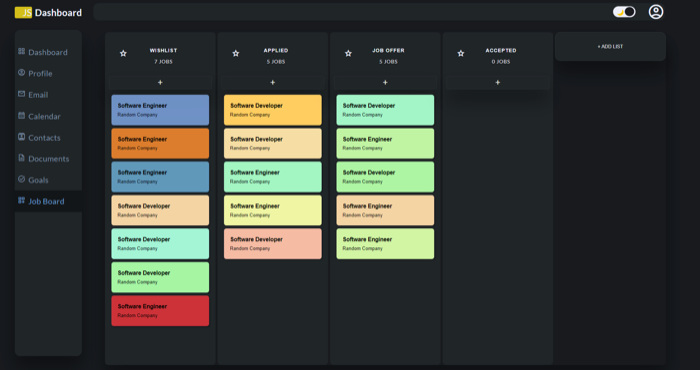
Task: Click the Contacts icon in sidebar
Action: coord(21,137)
